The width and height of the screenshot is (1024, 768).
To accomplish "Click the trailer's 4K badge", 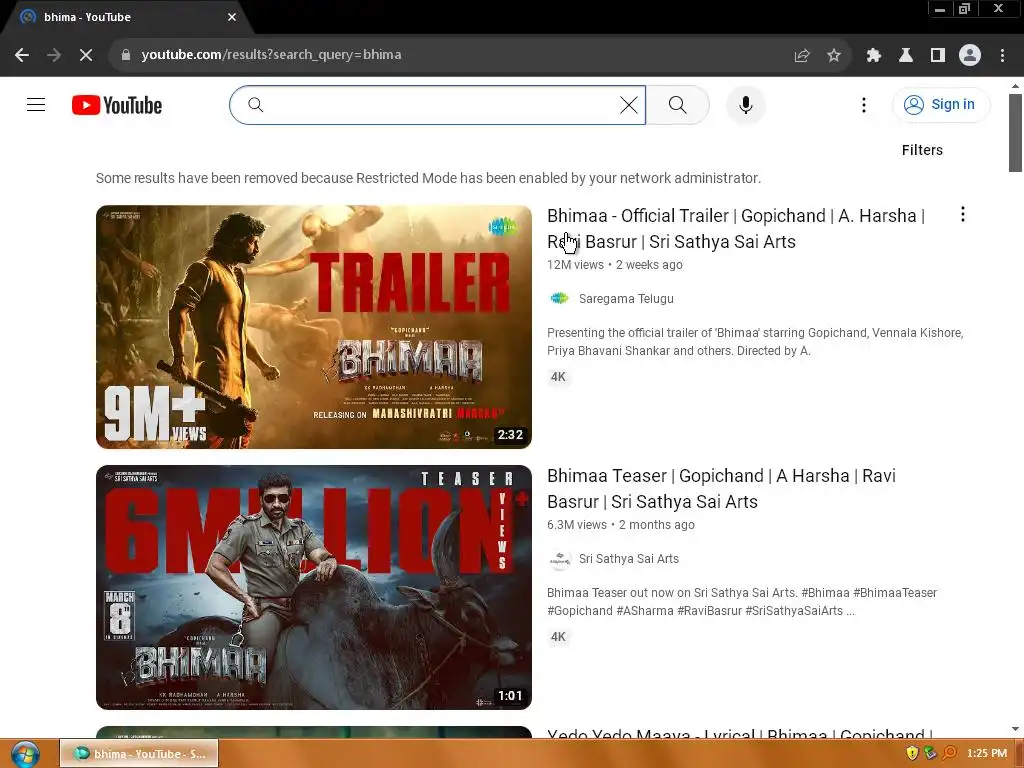I will tap(558, 377).
